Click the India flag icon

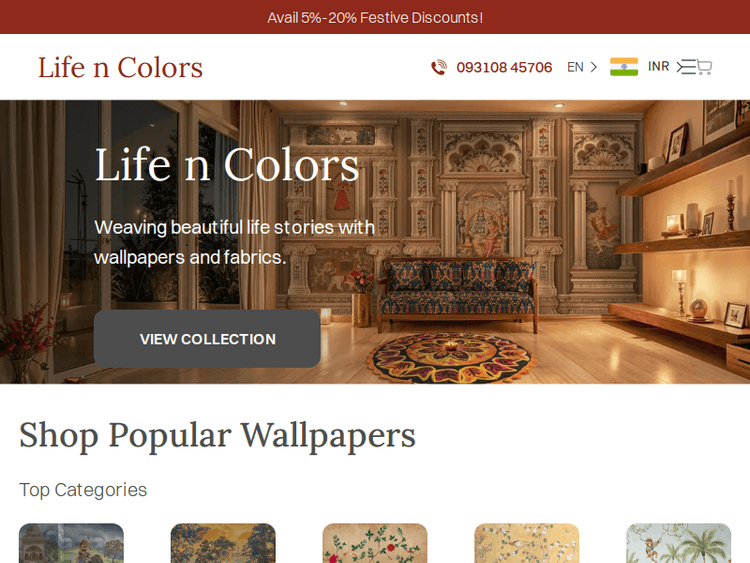624,67
